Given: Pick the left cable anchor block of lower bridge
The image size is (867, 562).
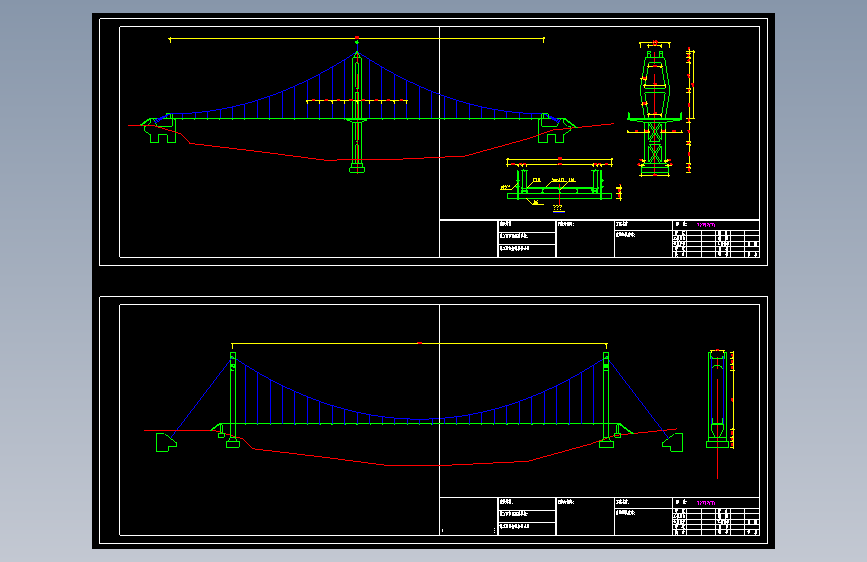Looking at the screenshot, I should pyautogui.click(x=165, y=443).
